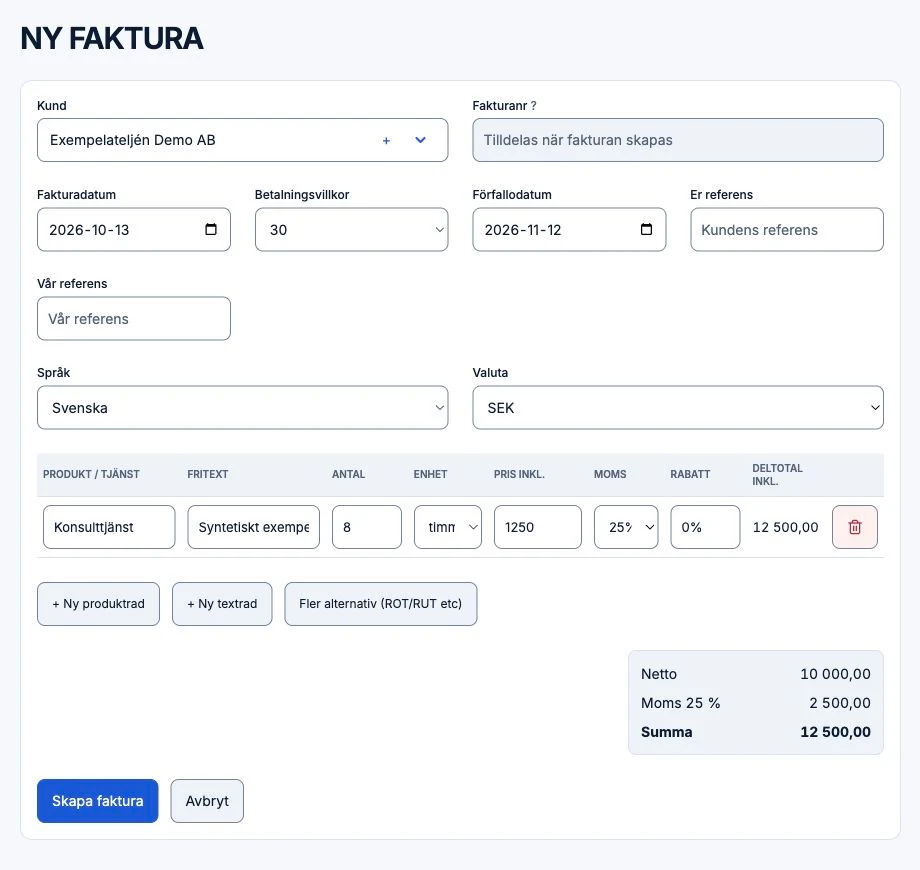Open the Enhet unit dropdown in product row
Image resolution: width=920 pixels, height=870 pixels.
448,527
